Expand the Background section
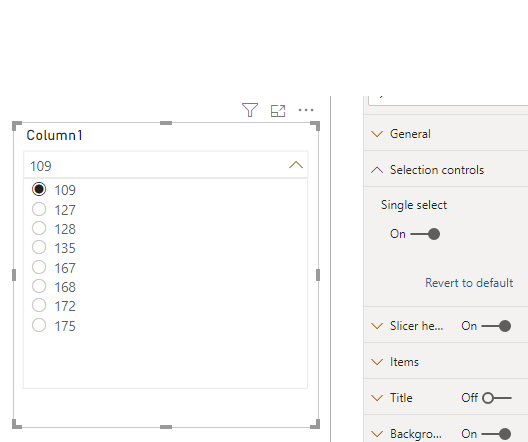This screenshot has width=528, height=442. pyautogui.click(x=377, y=434)
